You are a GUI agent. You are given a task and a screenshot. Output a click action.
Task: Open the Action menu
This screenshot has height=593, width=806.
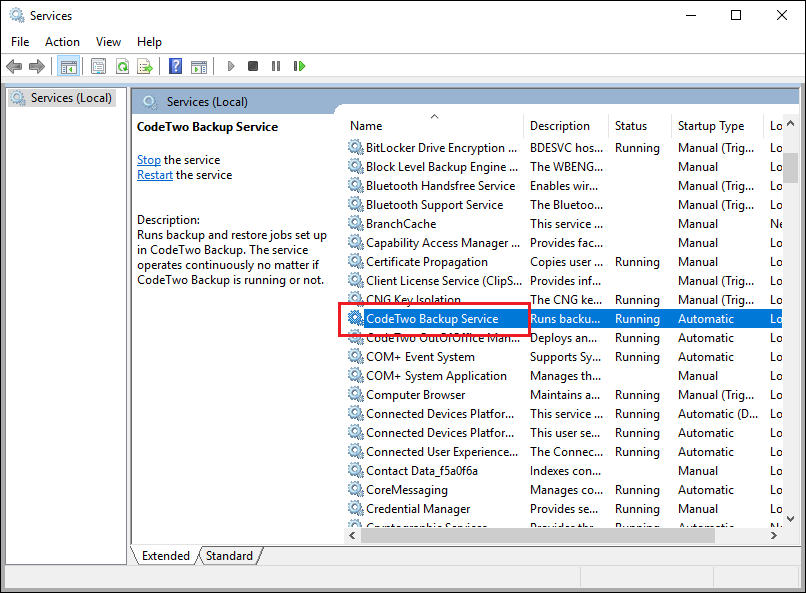(62, 42)
